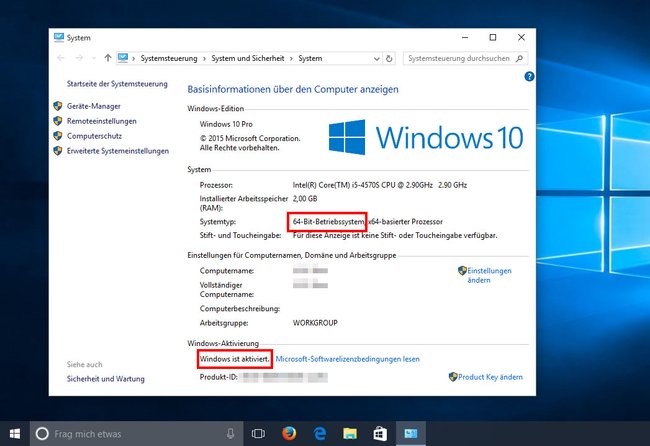
Task: Click Basisinformationen über den Computer anzeigen heading
Action: [293, 89]
